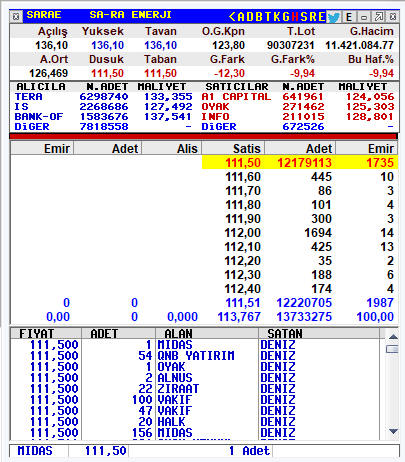Click the A1 CAPITAL seller row
Screen dimensions: 405x462
point(298,97)
